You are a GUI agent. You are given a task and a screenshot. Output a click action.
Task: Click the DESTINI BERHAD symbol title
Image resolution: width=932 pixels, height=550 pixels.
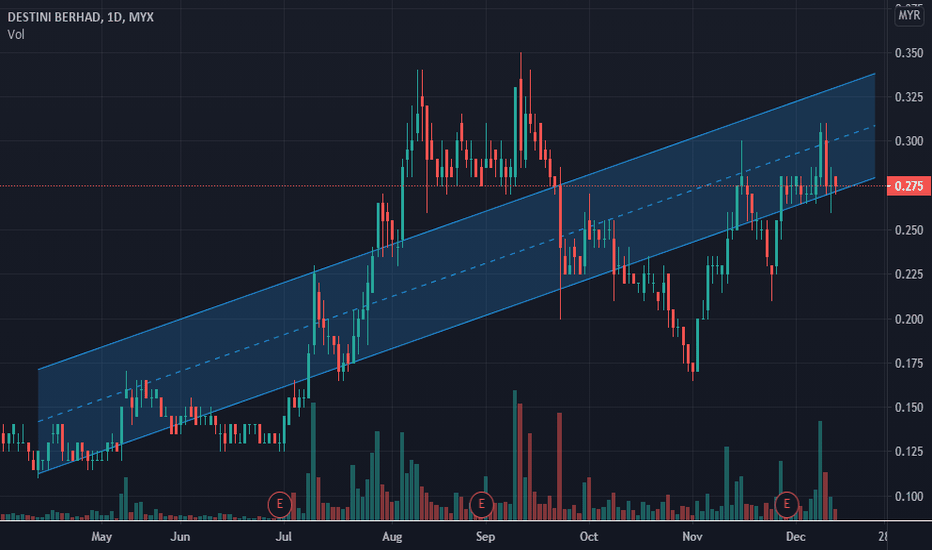[80, 17]
